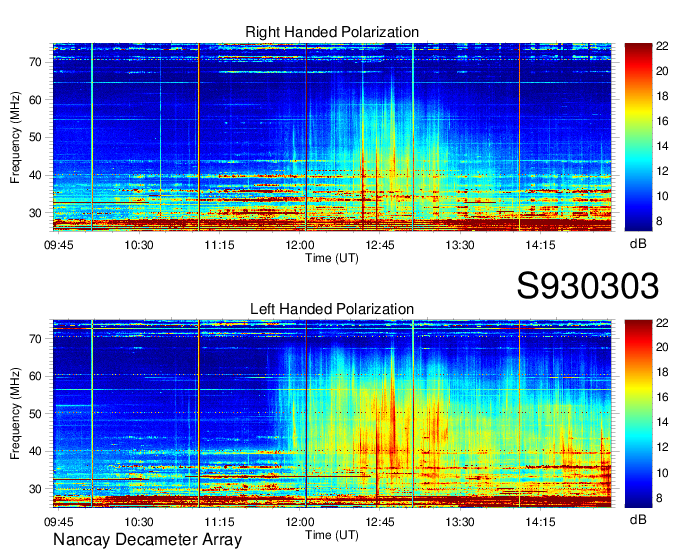
Task: Click the Left Handed plot's Frequency (MHz) axis label
Action: pos(15,414)
